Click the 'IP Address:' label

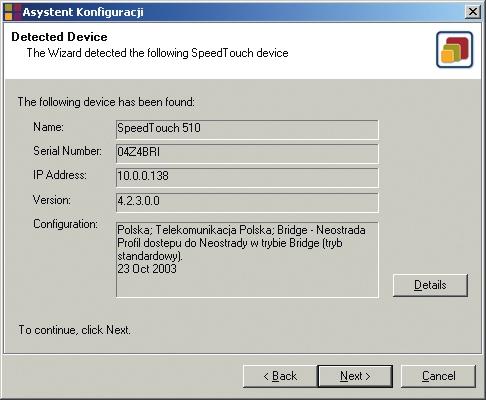[60, 175]
